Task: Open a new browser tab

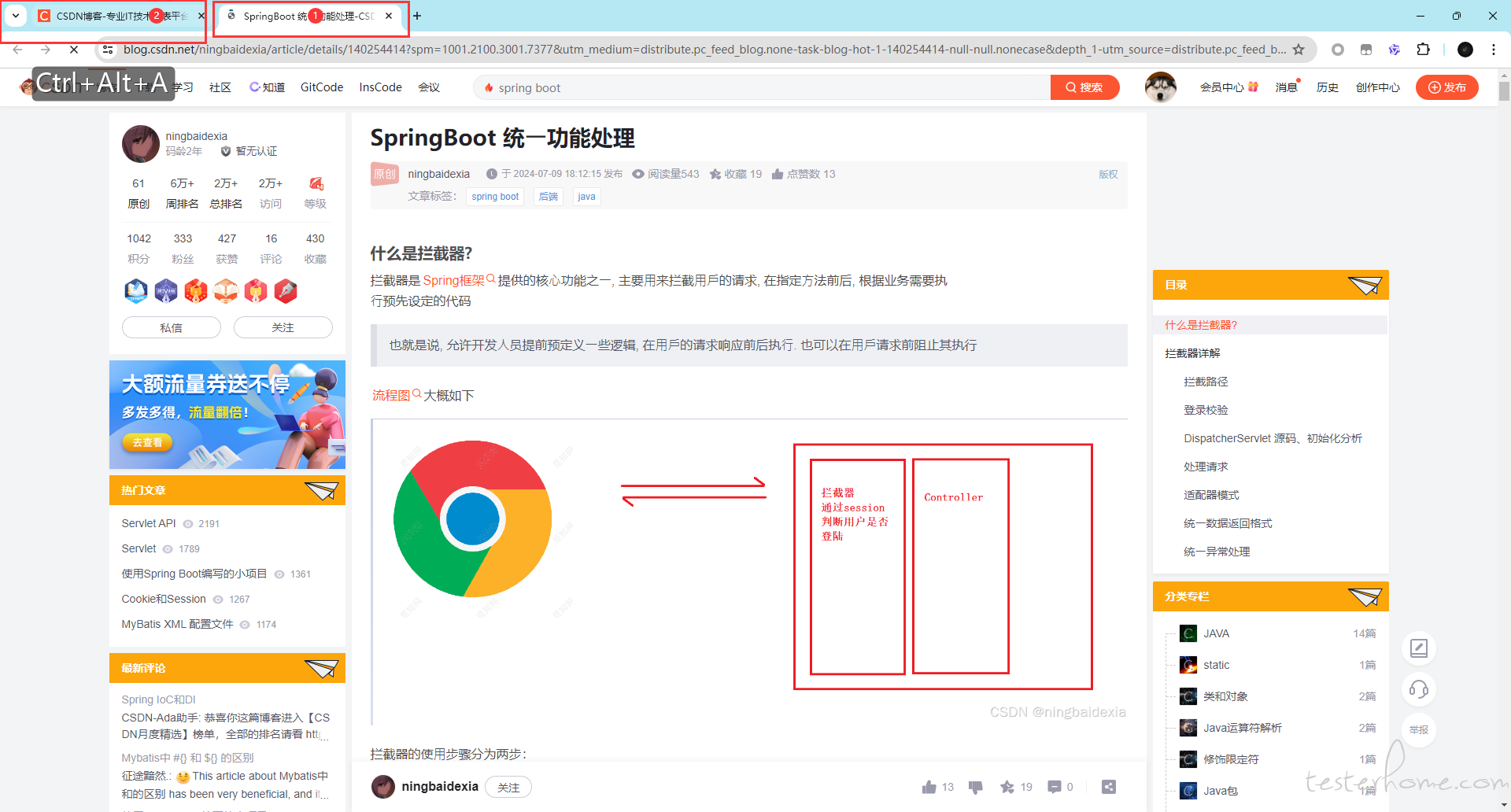Action: click(417, 16)
